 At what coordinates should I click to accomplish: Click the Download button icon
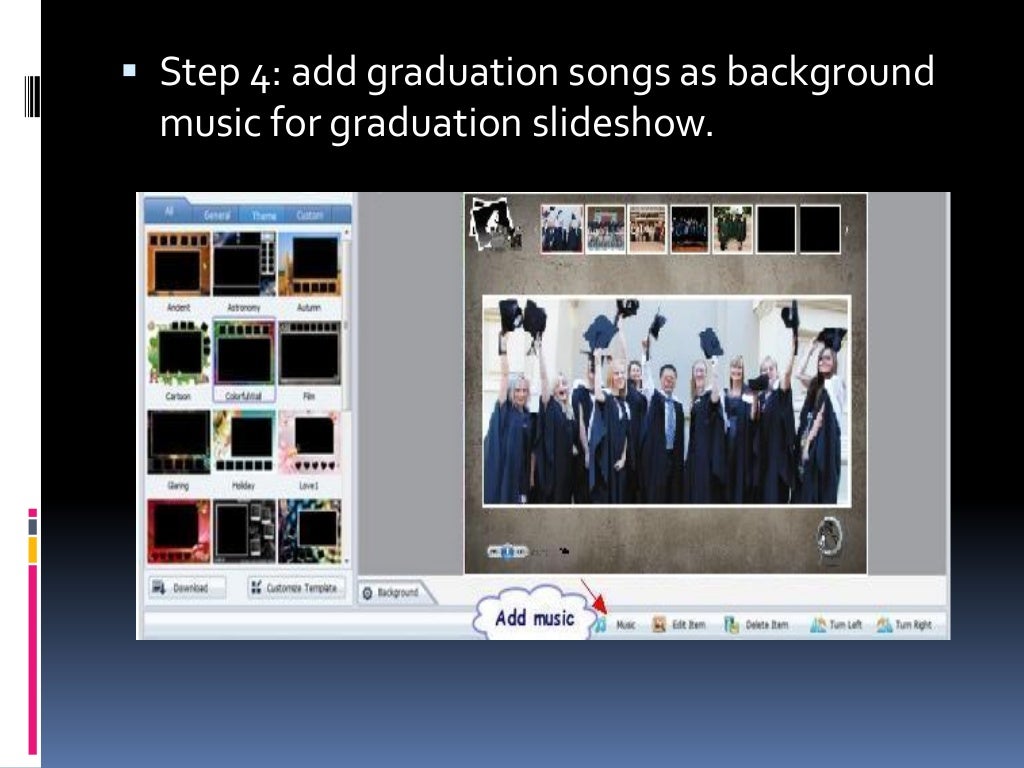click(x=159, y=587)
